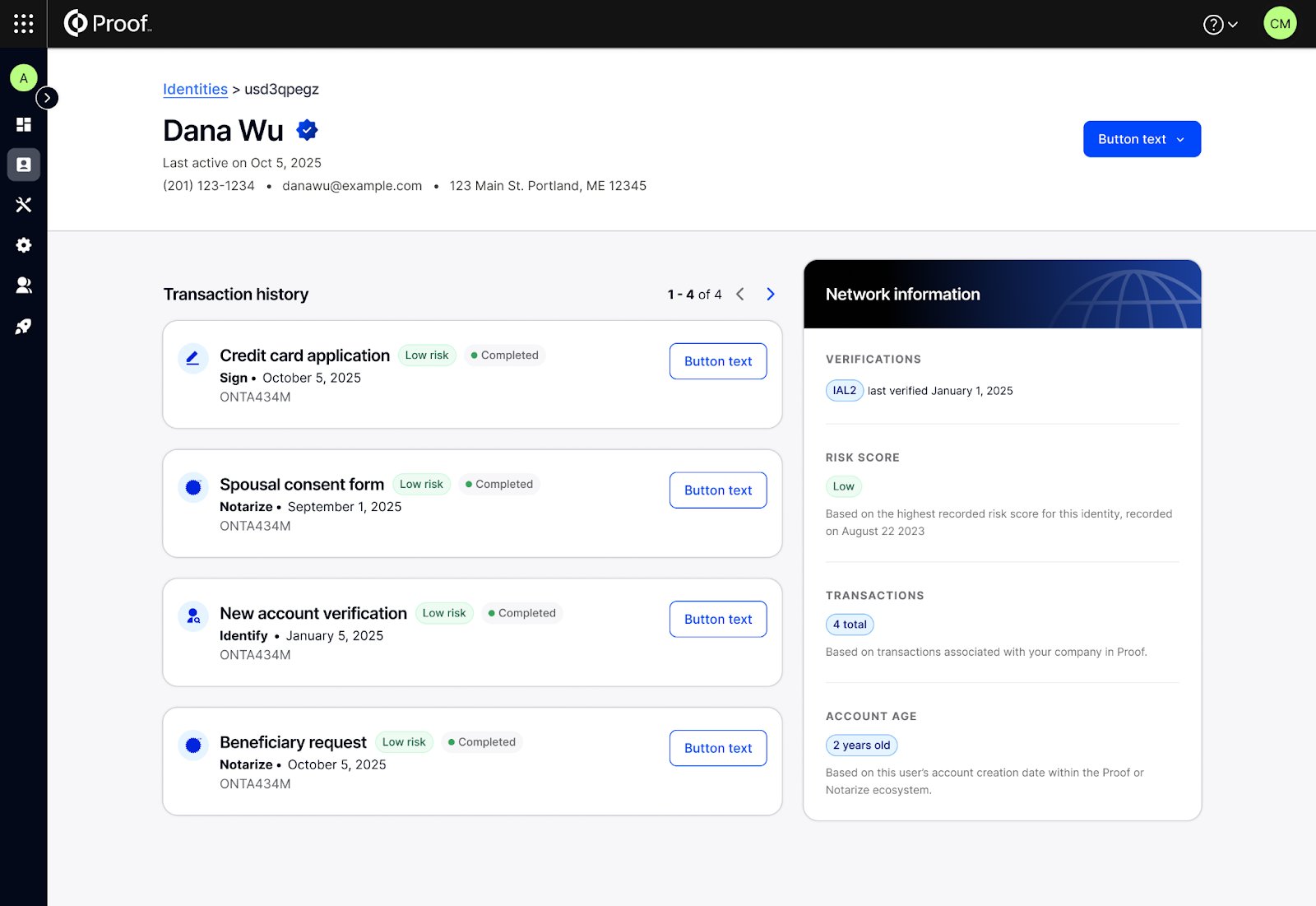Click Button text on New account verification
Viewport: 1316px width, 906px height.
[x=718, y=620]
